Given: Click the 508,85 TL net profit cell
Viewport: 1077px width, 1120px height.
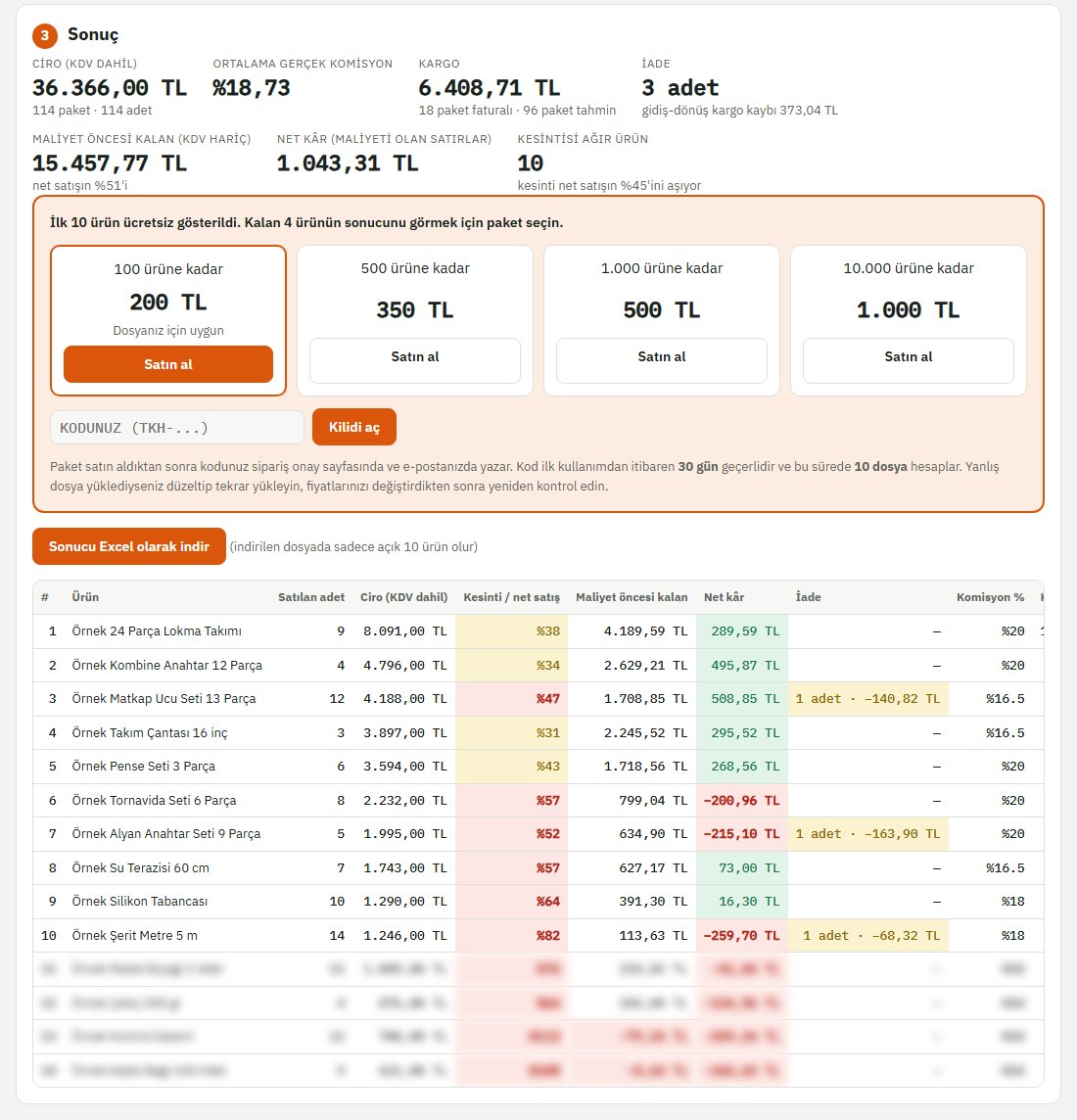Looking at the screenshot, I should (742, 699).
